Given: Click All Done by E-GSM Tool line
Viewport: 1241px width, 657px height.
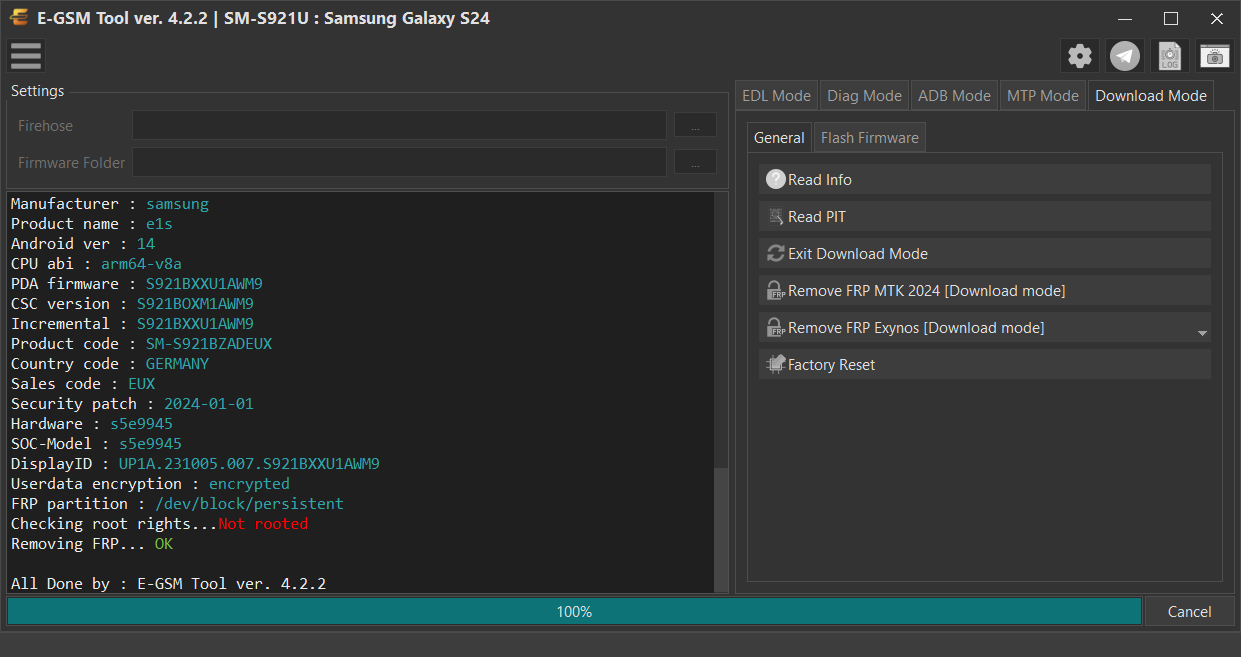Looking at the screenshot, I should click(x=168, y=584).
